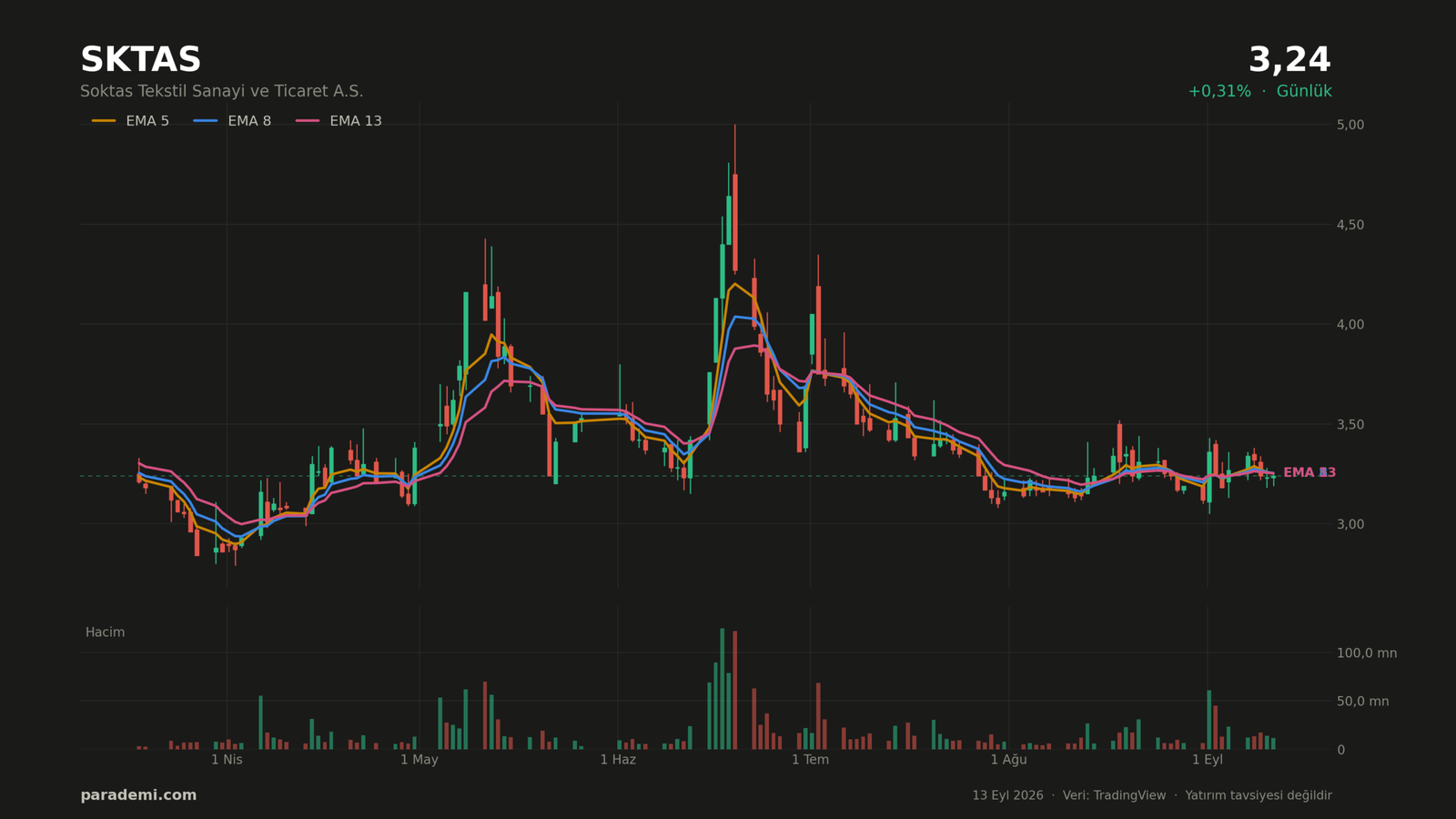Click the 4,50 price axis label

1350,225
